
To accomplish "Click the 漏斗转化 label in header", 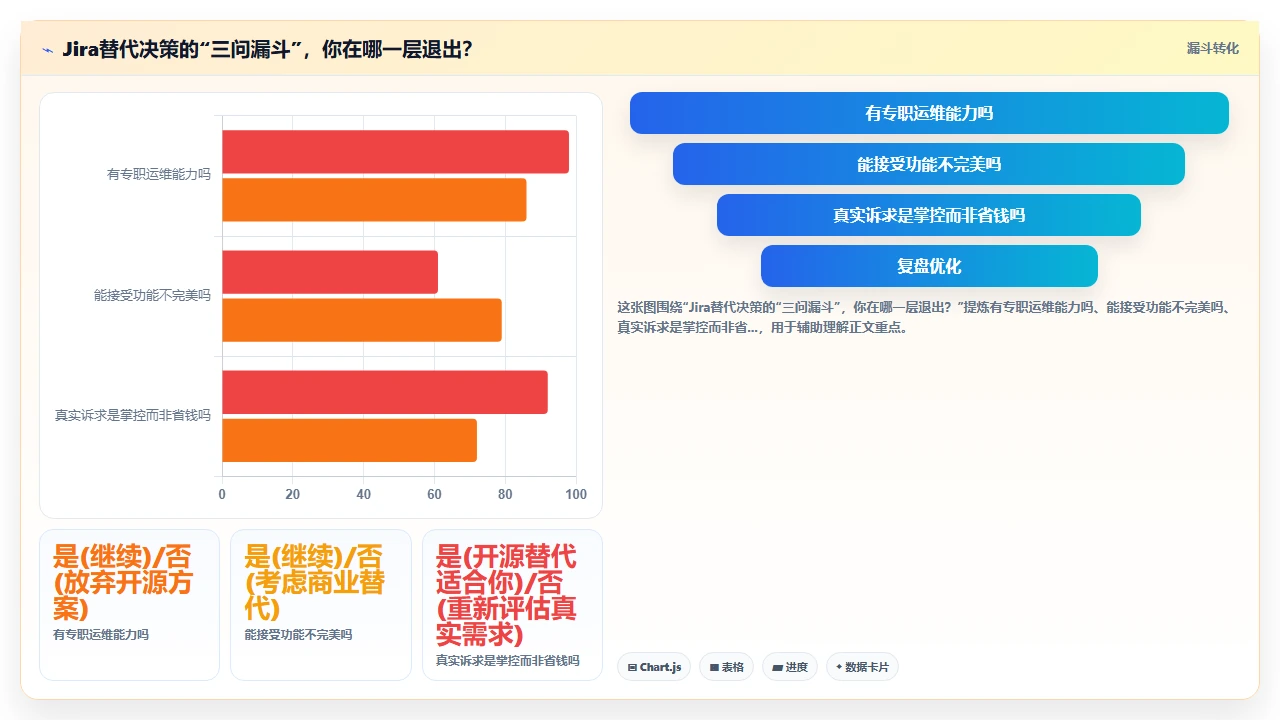I will point(1212,48).
